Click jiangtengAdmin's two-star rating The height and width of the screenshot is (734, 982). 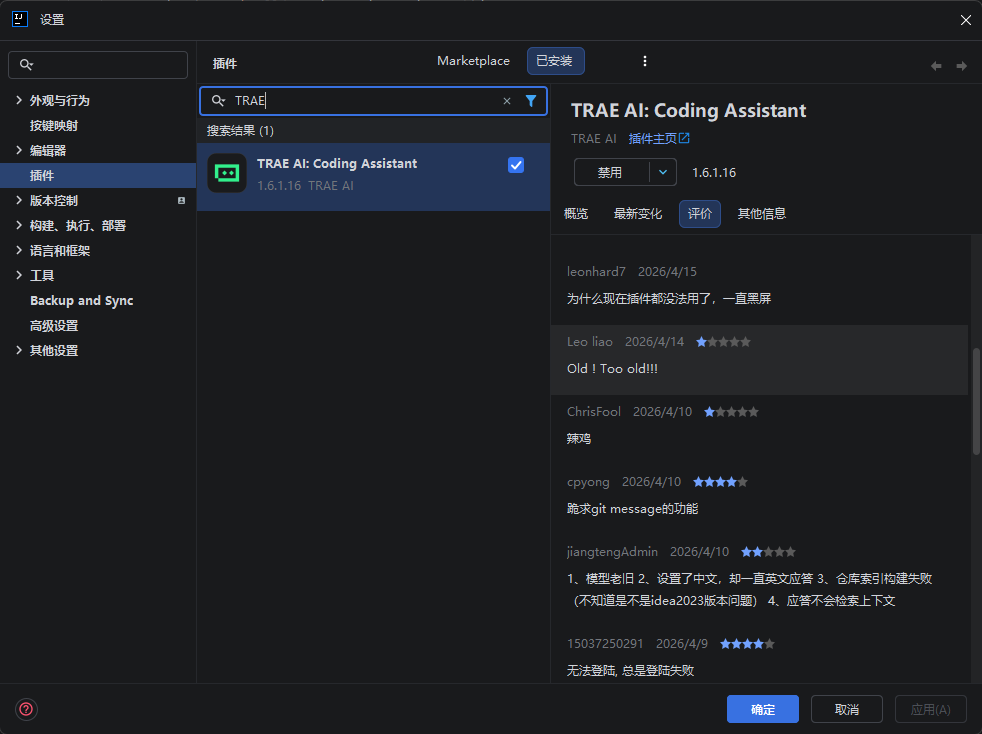coord(768,552)
